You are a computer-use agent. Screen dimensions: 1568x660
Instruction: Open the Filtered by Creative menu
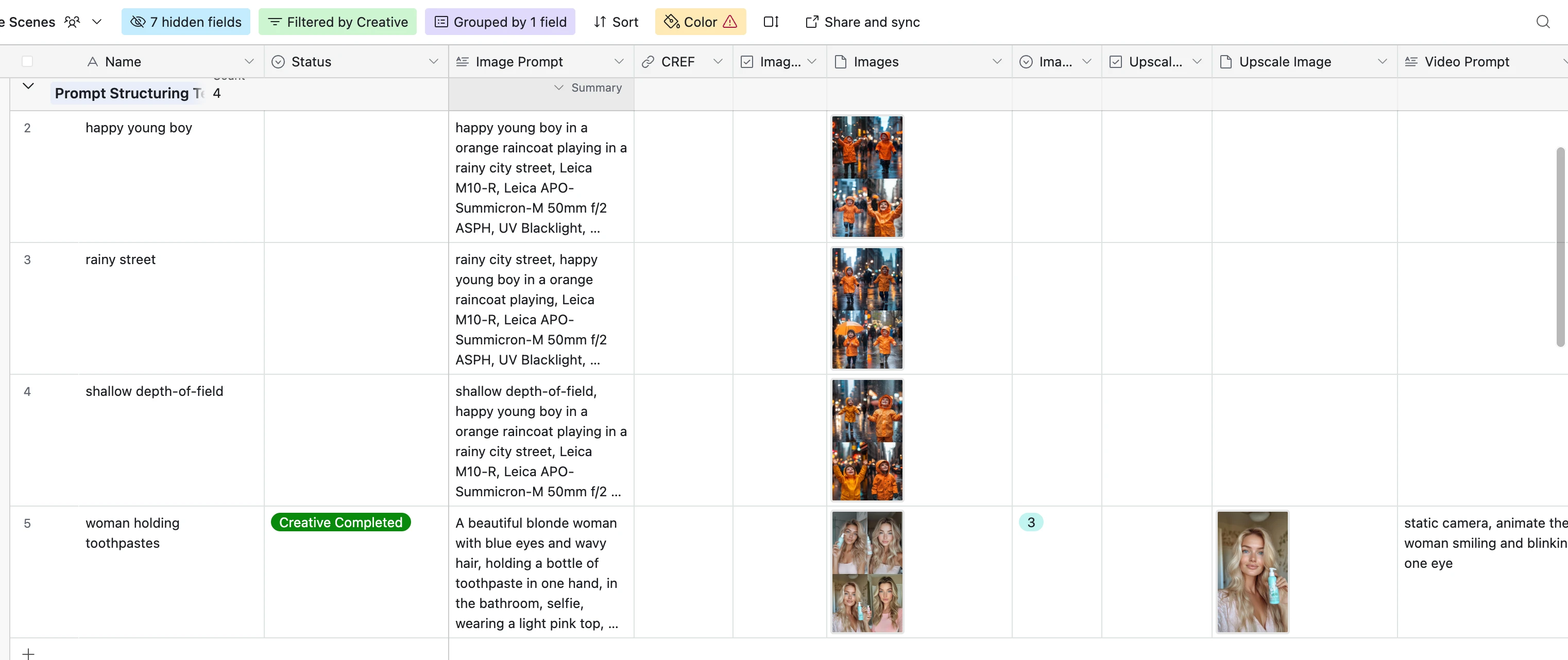pos(337,22)
